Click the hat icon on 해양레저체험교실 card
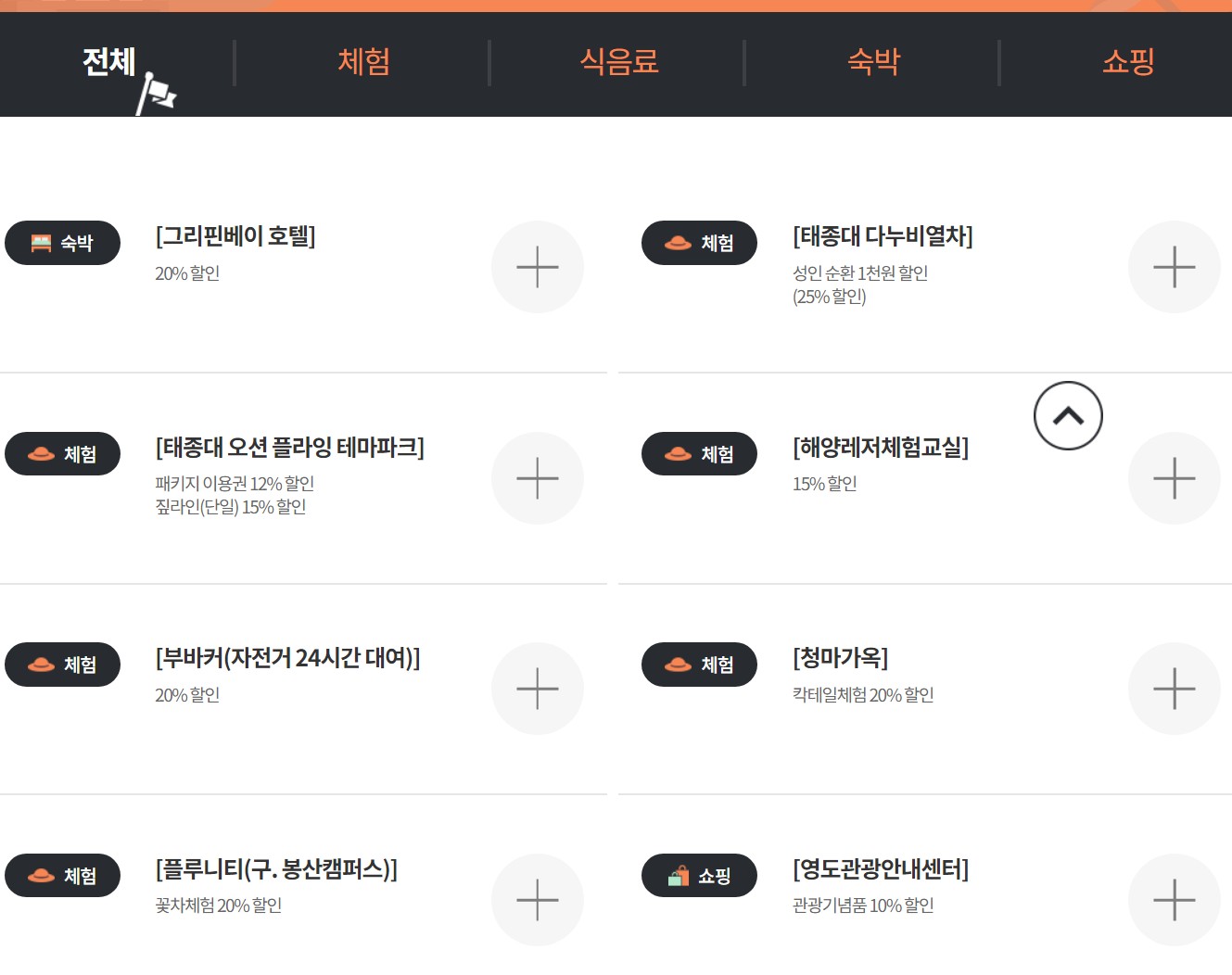 (678, 453)
